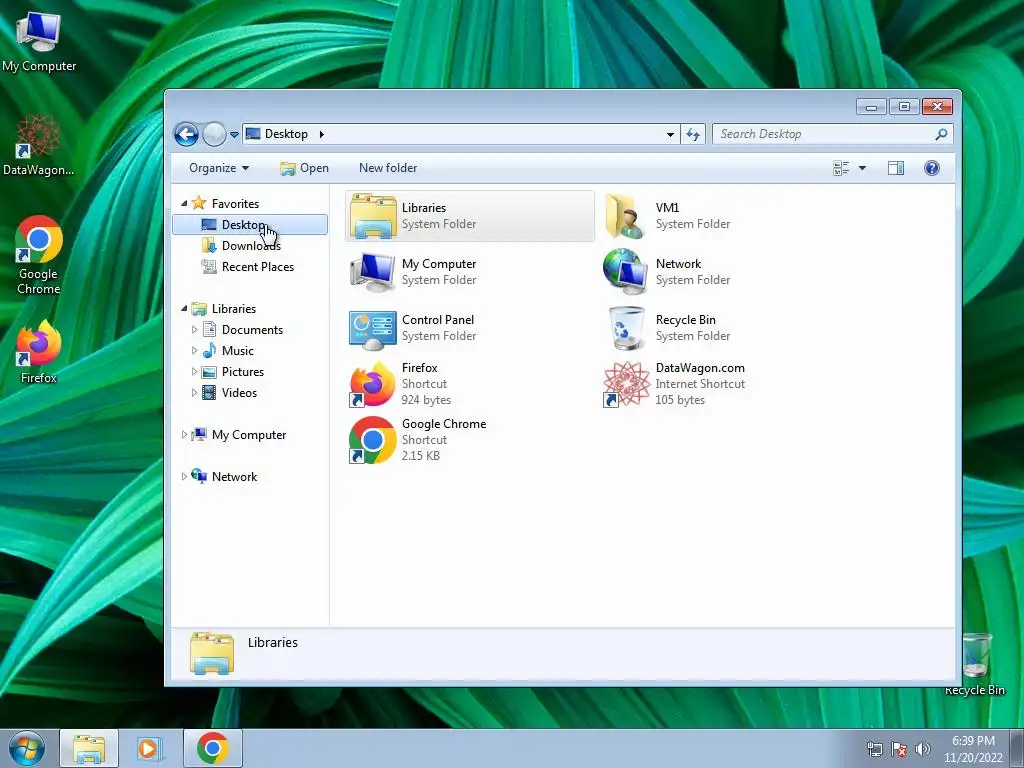Open Downloads in Favorites
Viewport: 1024px width, 768px height.
(251, 246)
